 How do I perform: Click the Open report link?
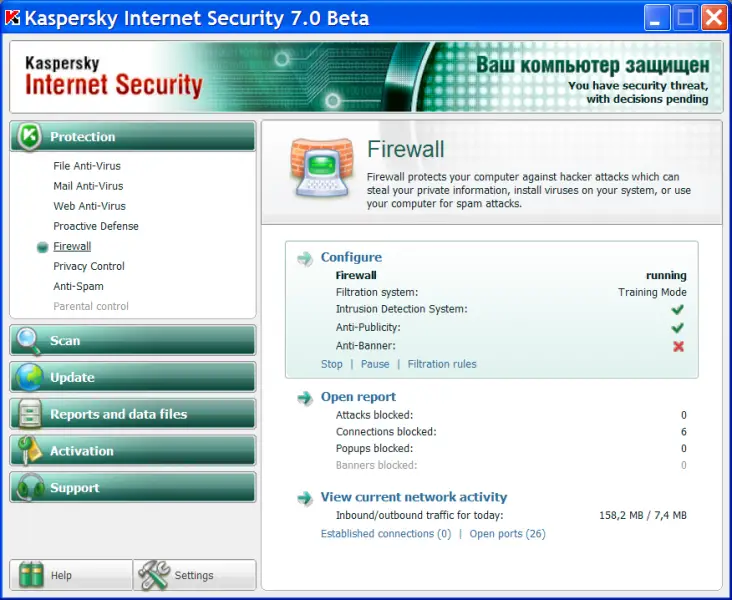click(x=358, y=397)
